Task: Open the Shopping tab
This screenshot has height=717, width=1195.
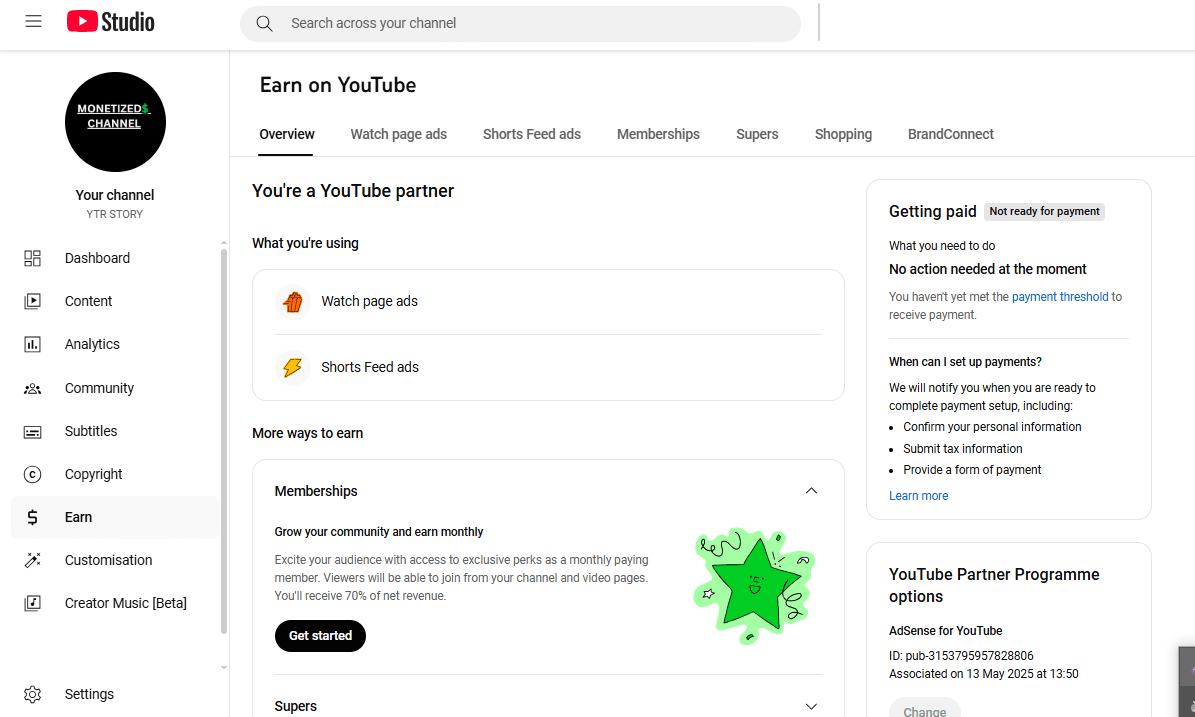Action: 843,134
